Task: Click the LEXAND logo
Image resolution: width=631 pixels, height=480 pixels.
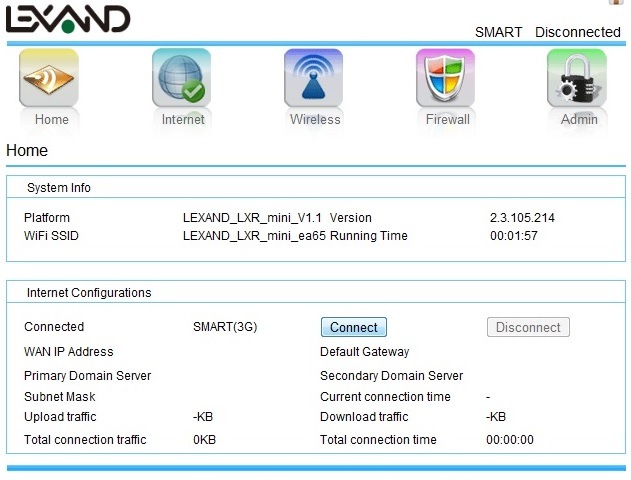Action: 68,19
